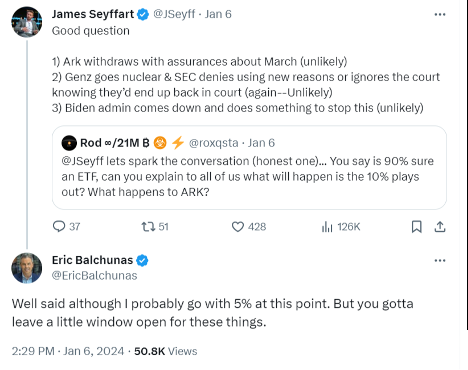Click the reply icon with 37 comments

(59, 227)
